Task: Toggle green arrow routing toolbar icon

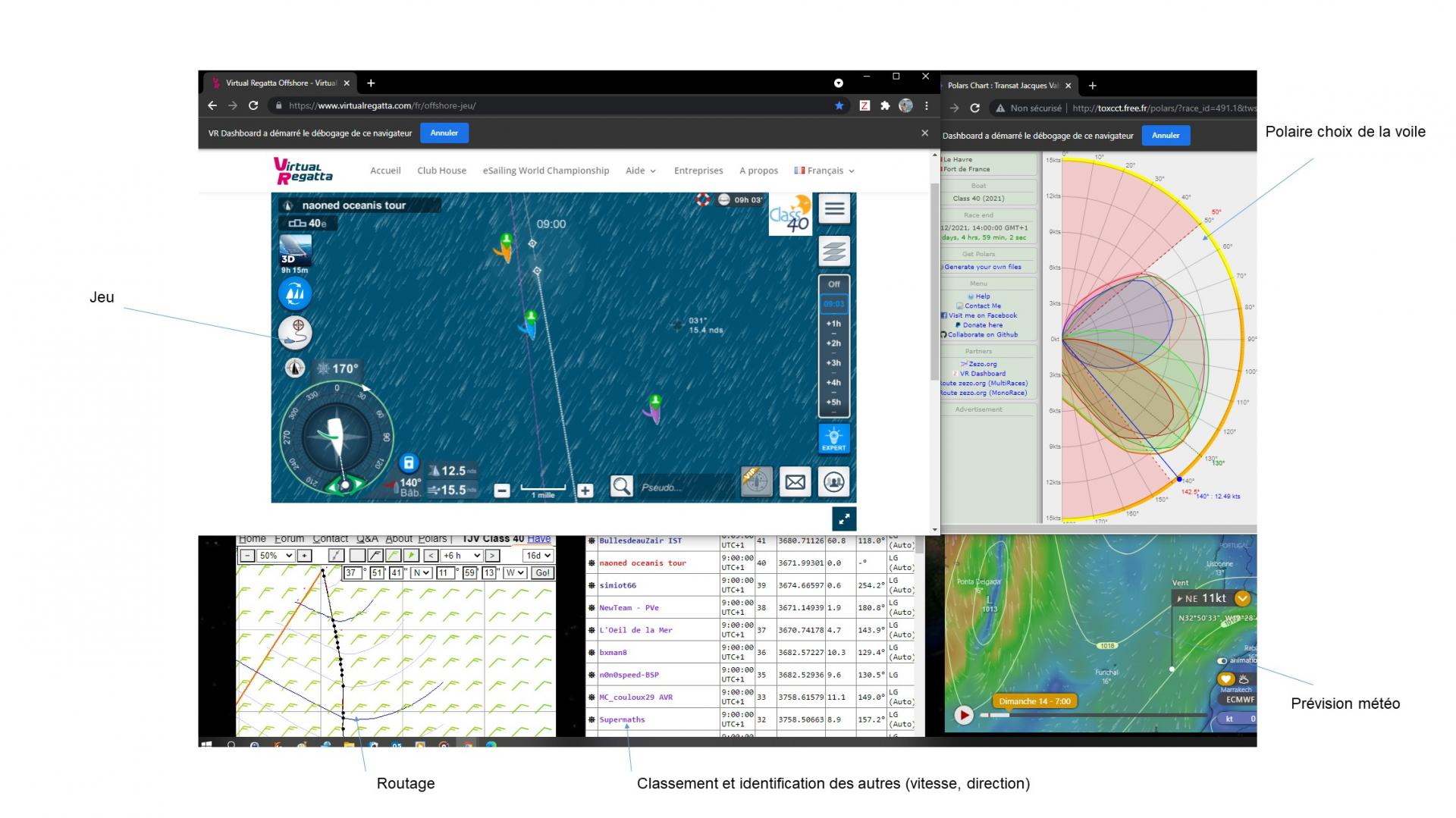Action: point(411,556)
